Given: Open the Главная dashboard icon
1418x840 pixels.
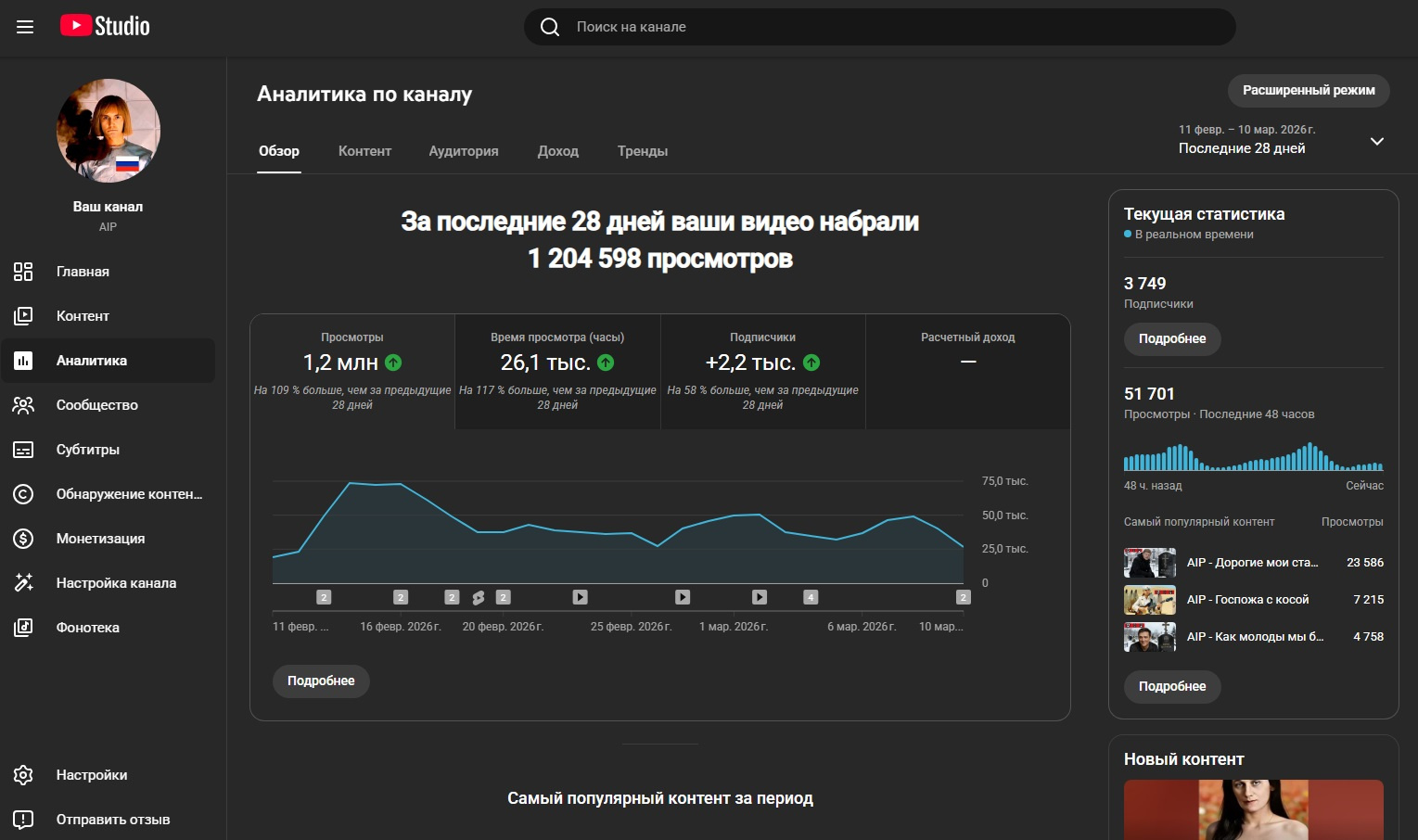Looking at the screenshot, I should [23, 272].
